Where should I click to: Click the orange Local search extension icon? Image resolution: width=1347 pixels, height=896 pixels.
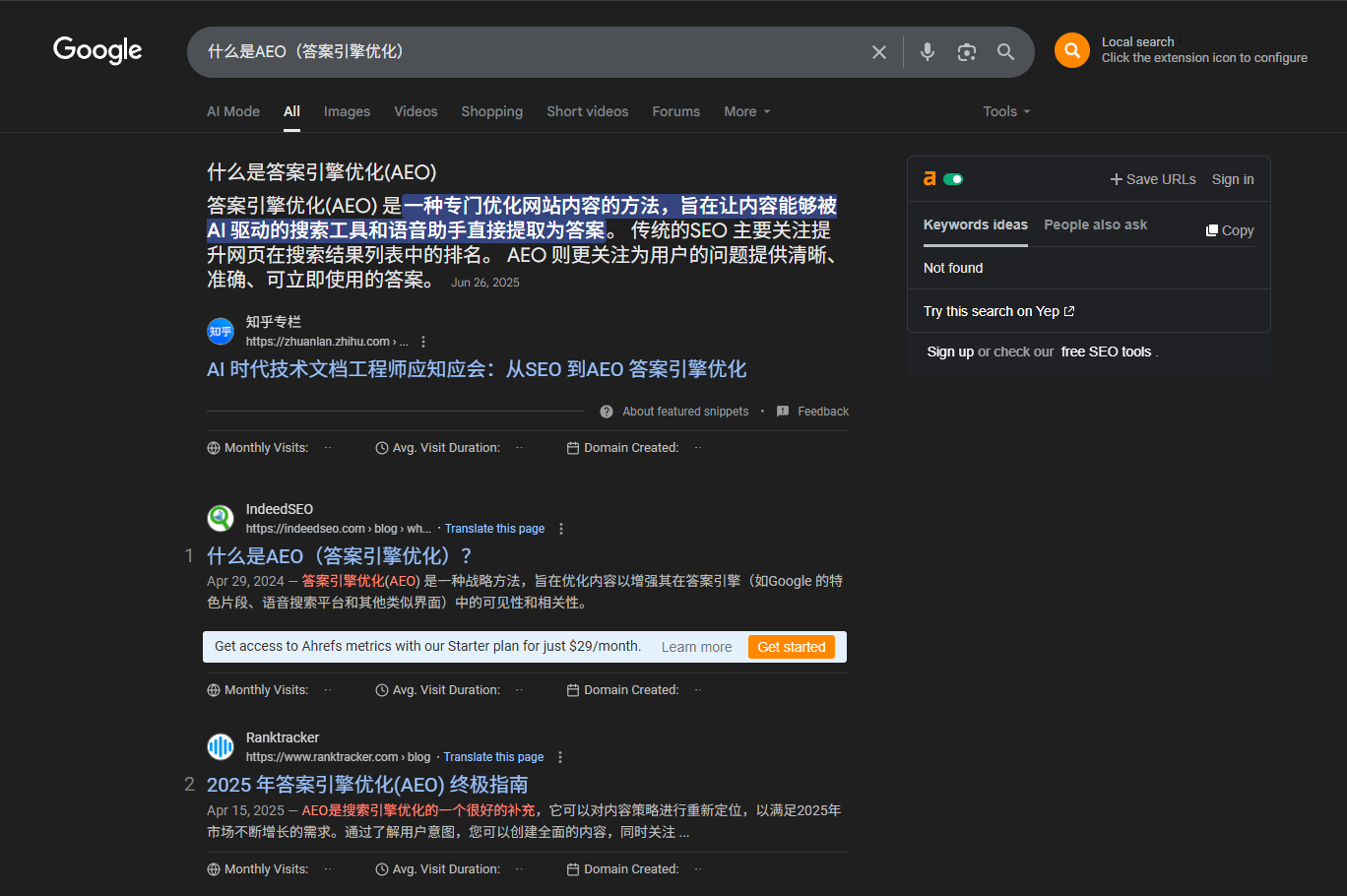point(1072,50)
